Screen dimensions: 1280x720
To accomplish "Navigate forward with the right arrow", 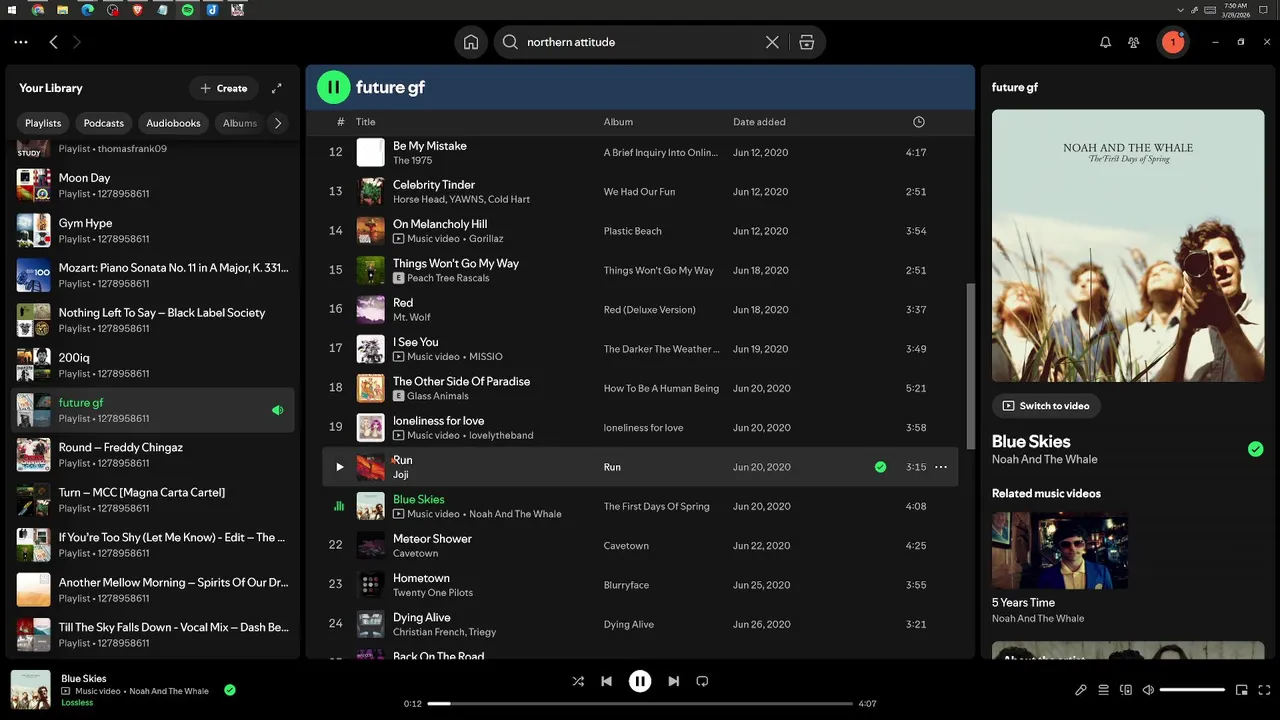I will [77, 42].
